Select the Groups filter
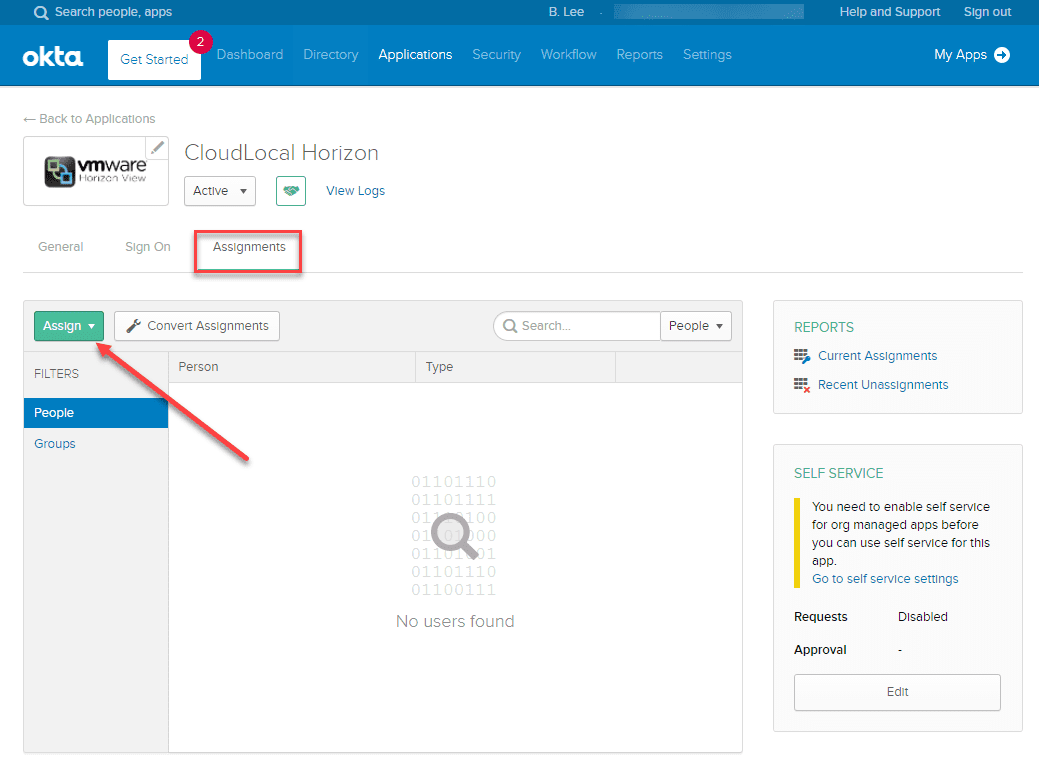This screenshot has width=1039, height=768. tap(55, 444)
